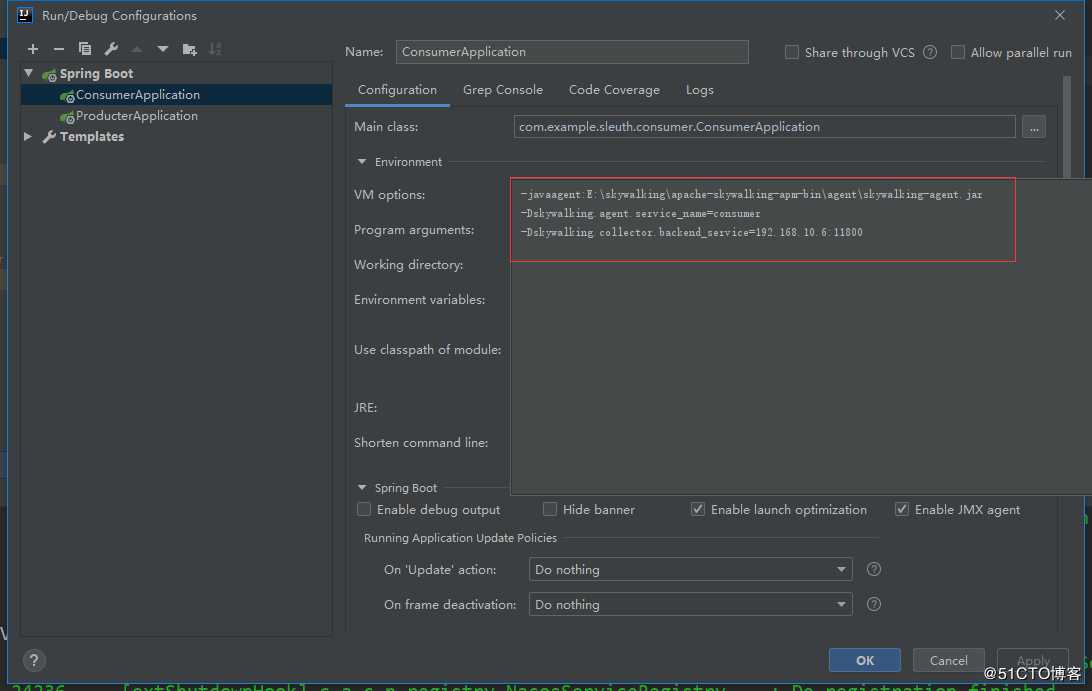The width and height of the screenshot is (1092, 691).
Task: Click the Name input field
Action: (x=572, y=52)
